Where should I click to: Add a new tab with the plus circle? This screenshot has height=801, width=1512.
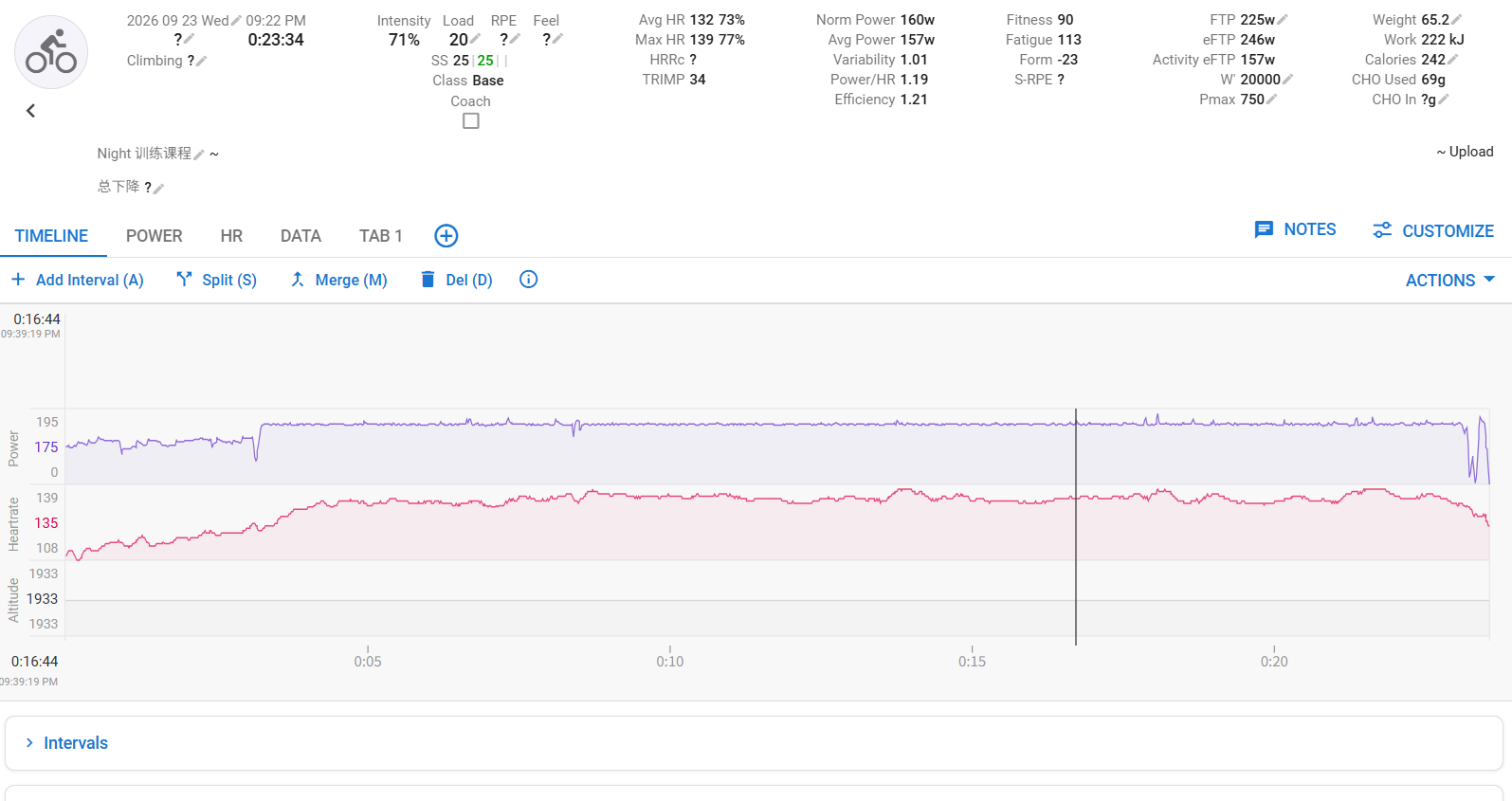point(446,236)
